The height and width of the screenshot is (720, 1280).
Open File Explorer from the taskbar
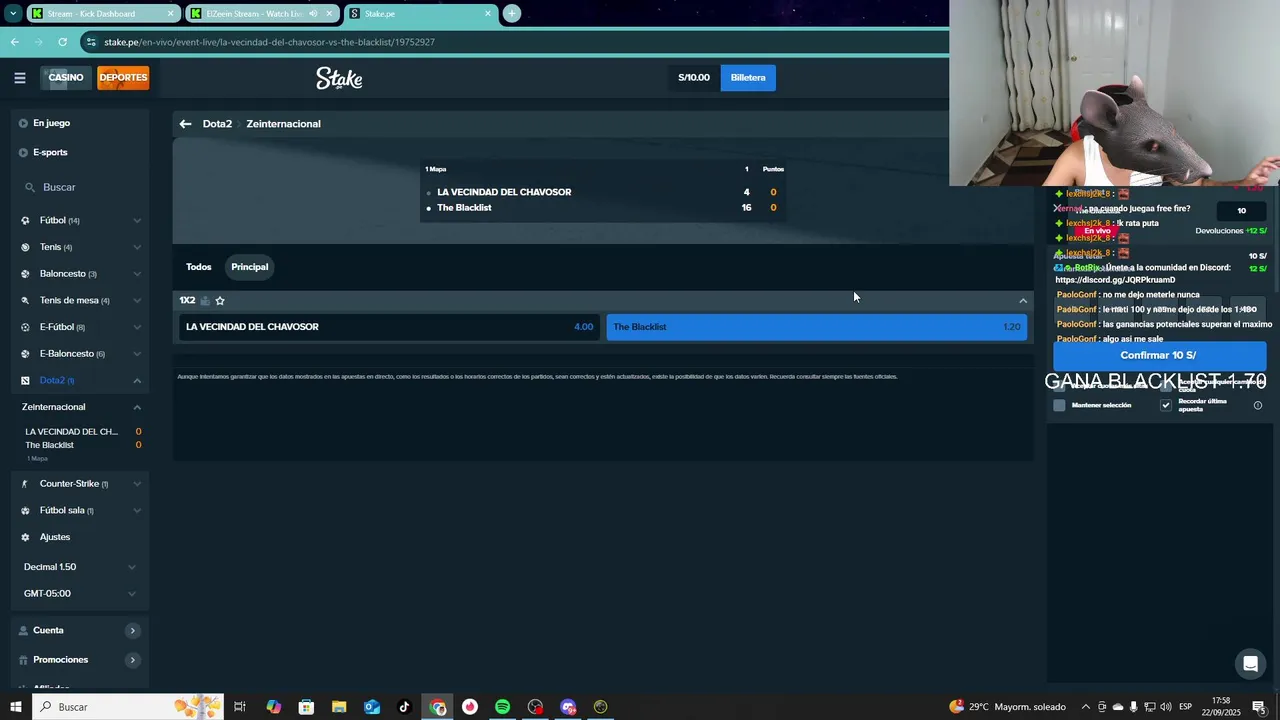[339, 707]
